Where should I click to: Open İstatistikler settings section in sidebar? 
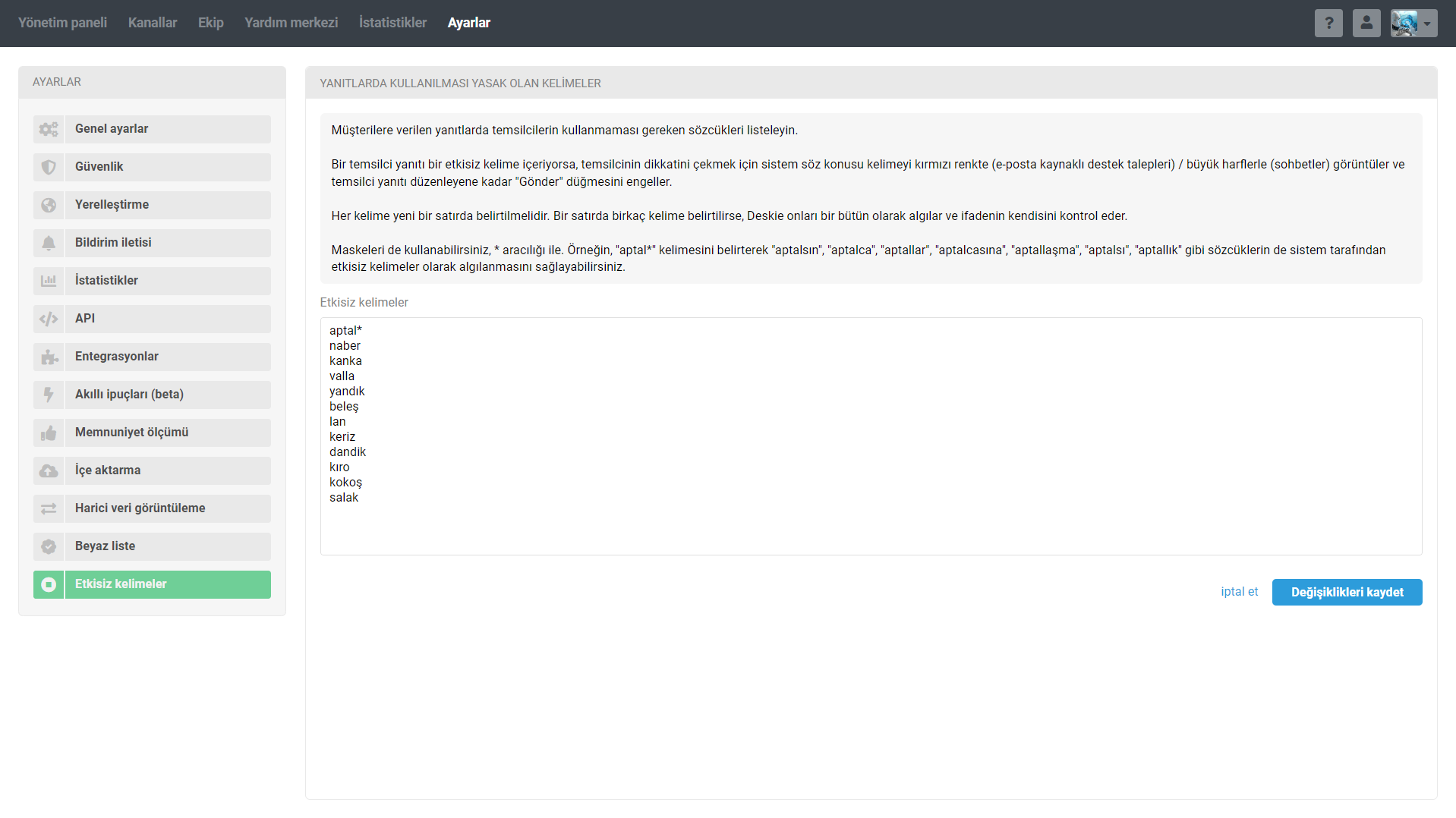tap(152, 281)
